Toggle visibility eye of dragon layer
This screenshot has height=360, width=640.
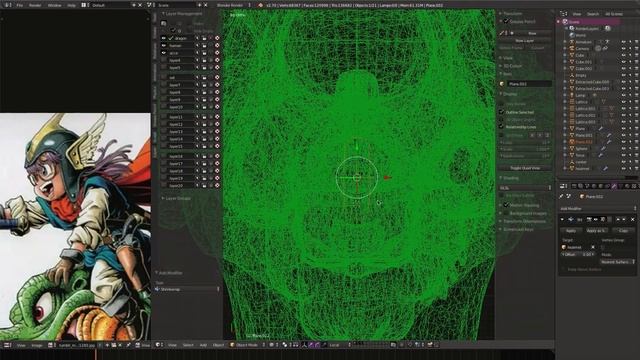pyautogui.click(x=164, y=38)
